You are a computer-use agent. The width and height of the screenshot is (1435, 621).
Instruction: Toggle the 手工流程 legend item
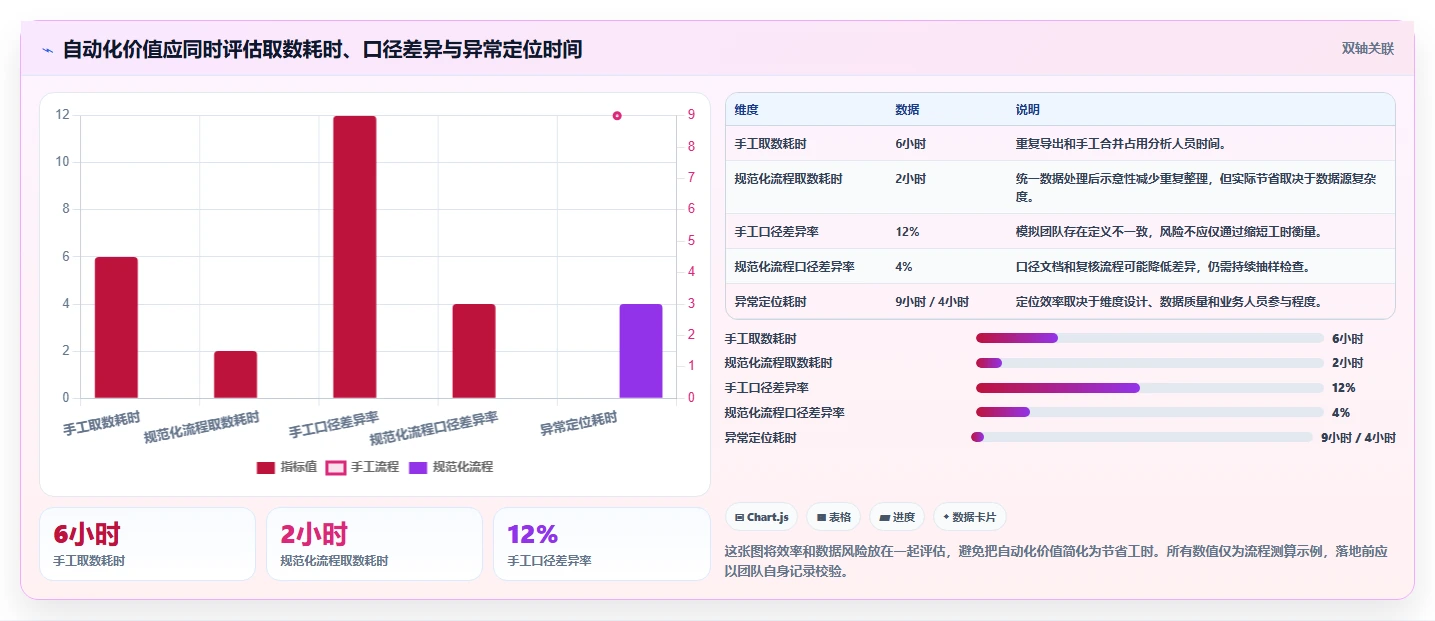coord(362,467)
